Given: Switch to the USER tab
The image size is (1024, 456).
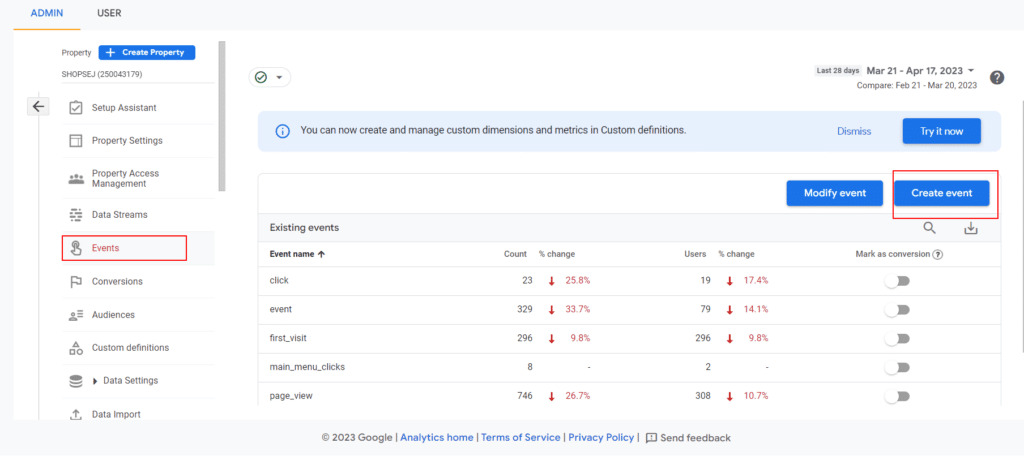Looking at the screenshot, I should tap(110, 13).
